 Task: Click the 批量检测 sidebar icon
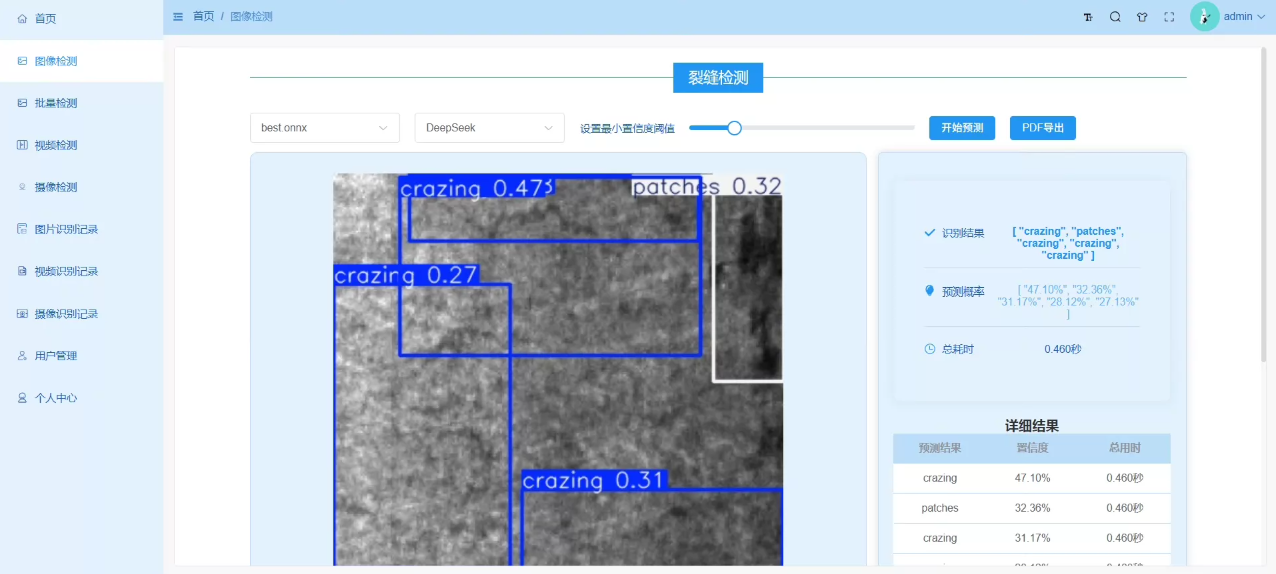(22, 103)
